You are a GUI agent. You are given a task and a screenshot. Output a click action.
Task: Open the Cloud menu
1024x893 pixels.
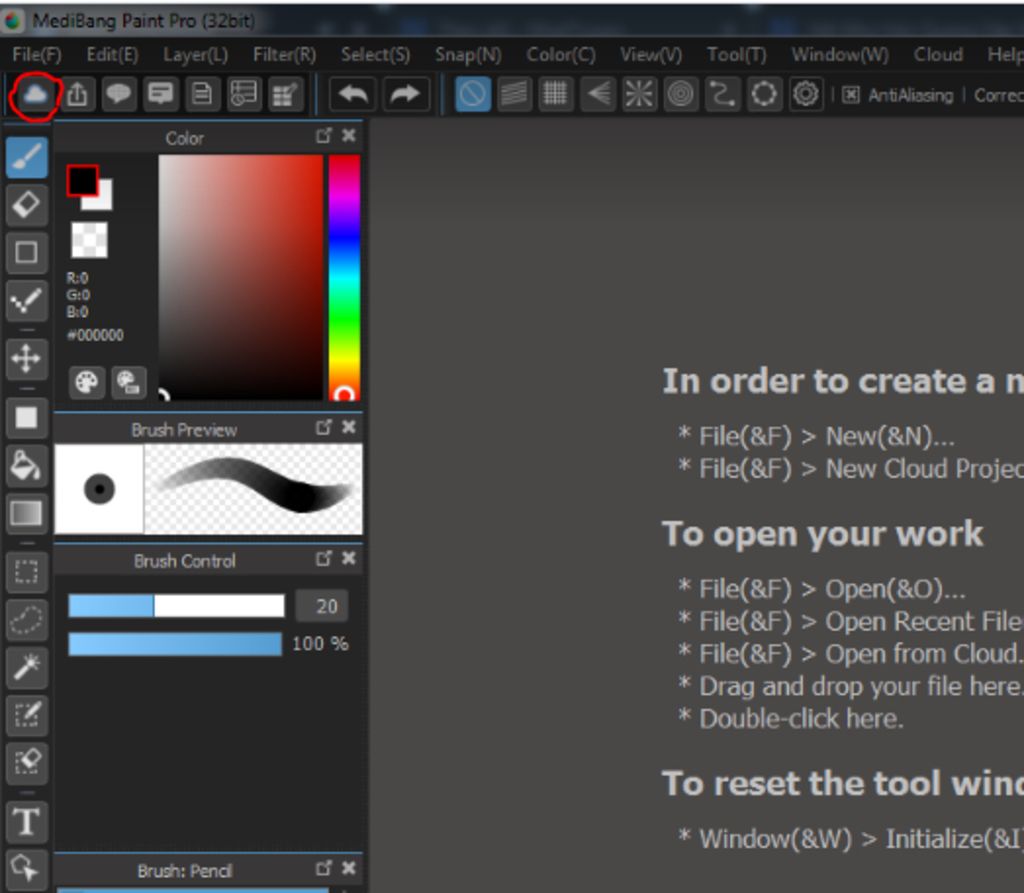tap(938, 55)
